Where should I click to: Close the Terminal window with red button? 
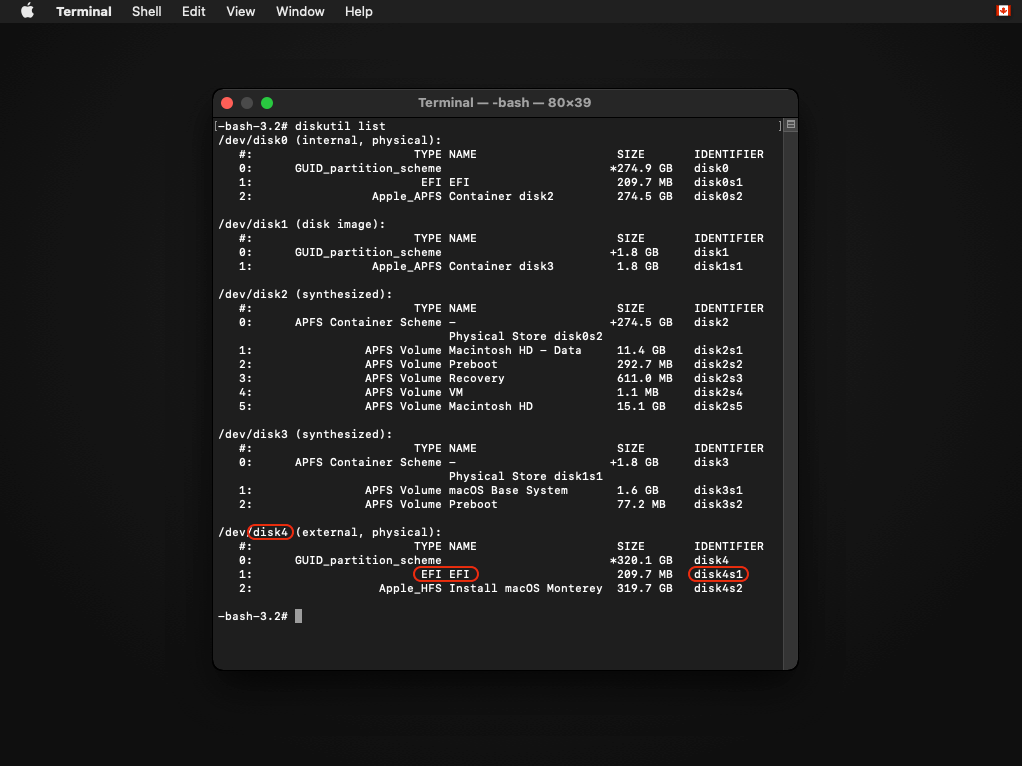coord(227,103)
